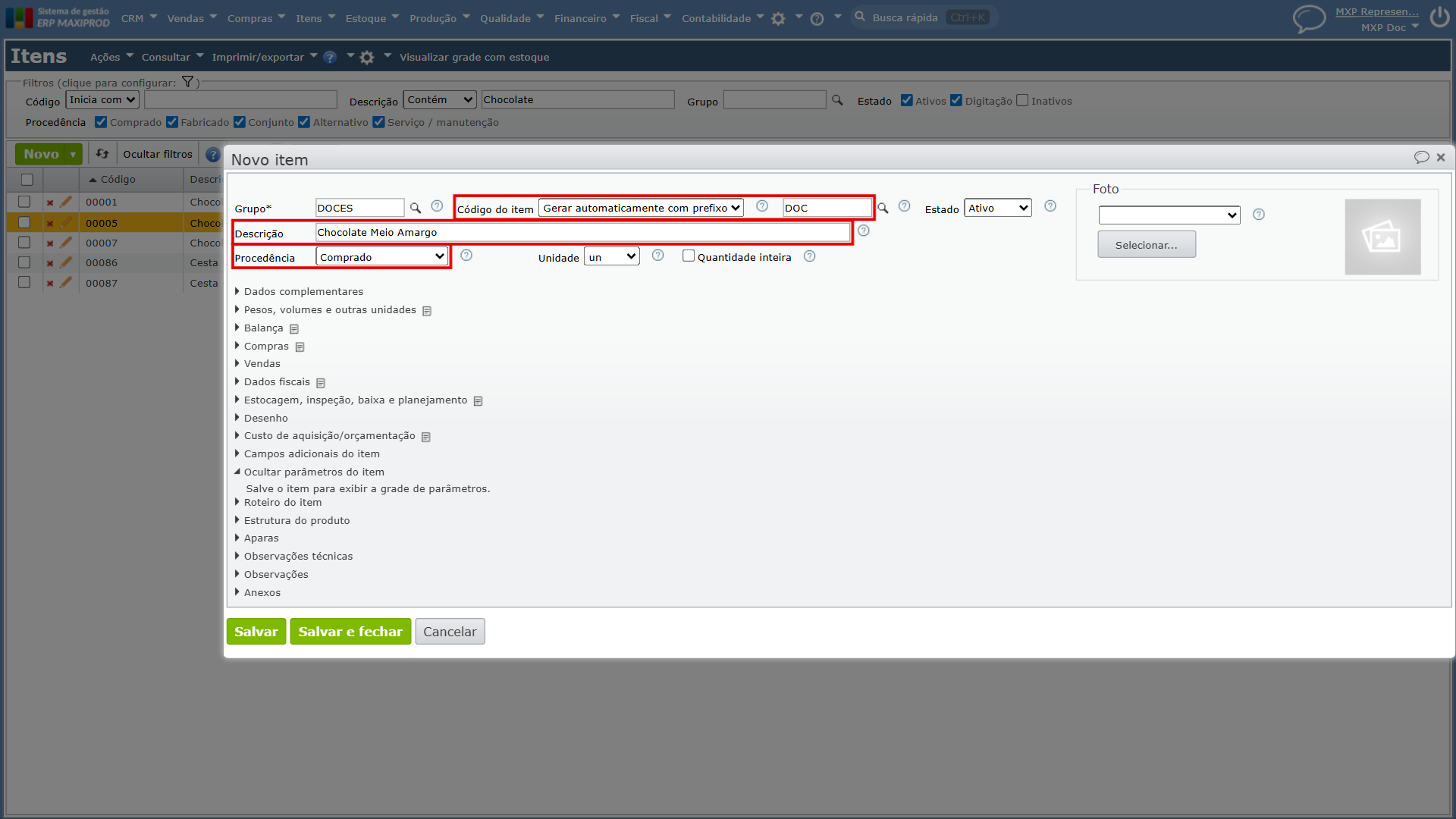Open the Procedência Comprado dropdown
This screenshot has height=819, width=1456.
381,257
